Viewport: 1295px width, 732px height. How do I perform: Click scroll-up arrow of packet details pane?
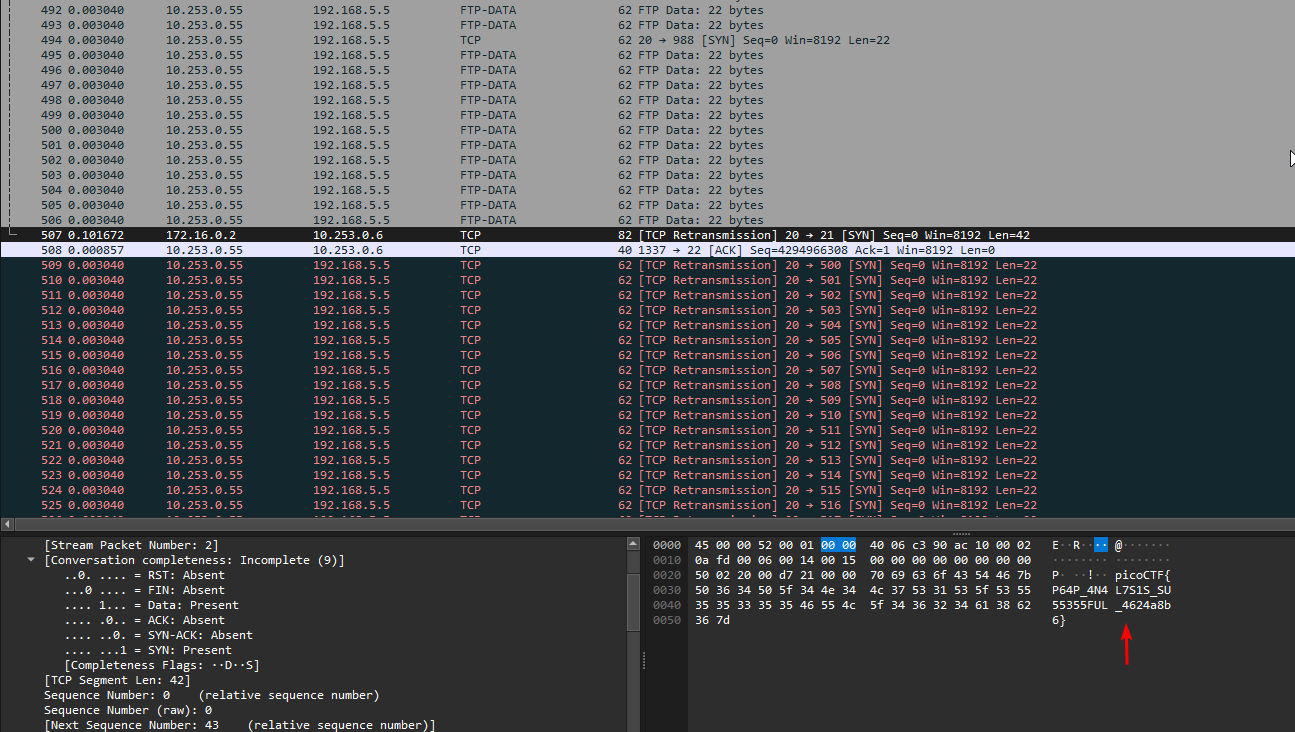pyautogui.click(x=633, y=544)
